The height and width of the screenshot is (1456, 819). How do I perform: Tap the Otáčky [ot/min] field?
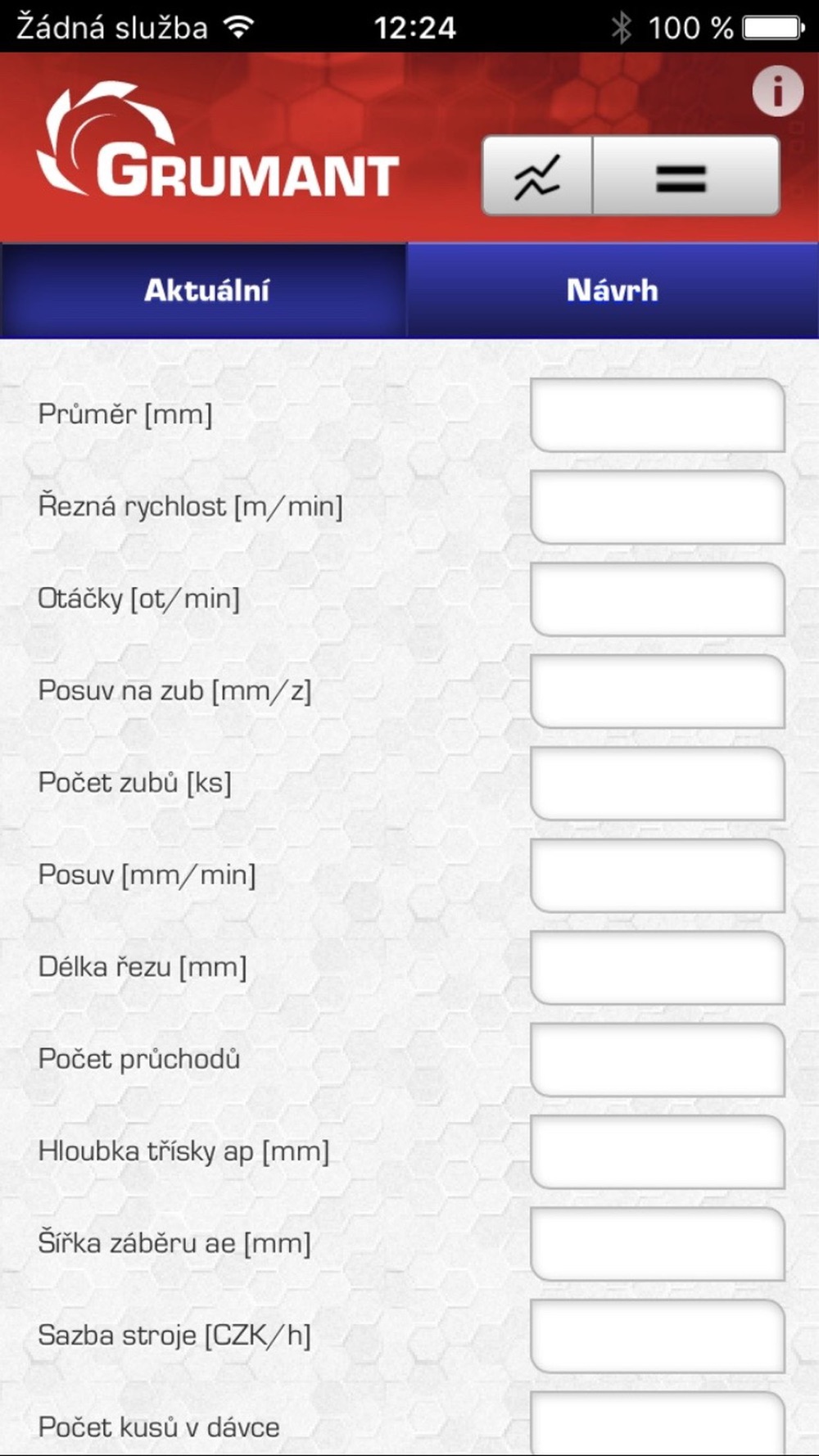click(x=658, y=599)
